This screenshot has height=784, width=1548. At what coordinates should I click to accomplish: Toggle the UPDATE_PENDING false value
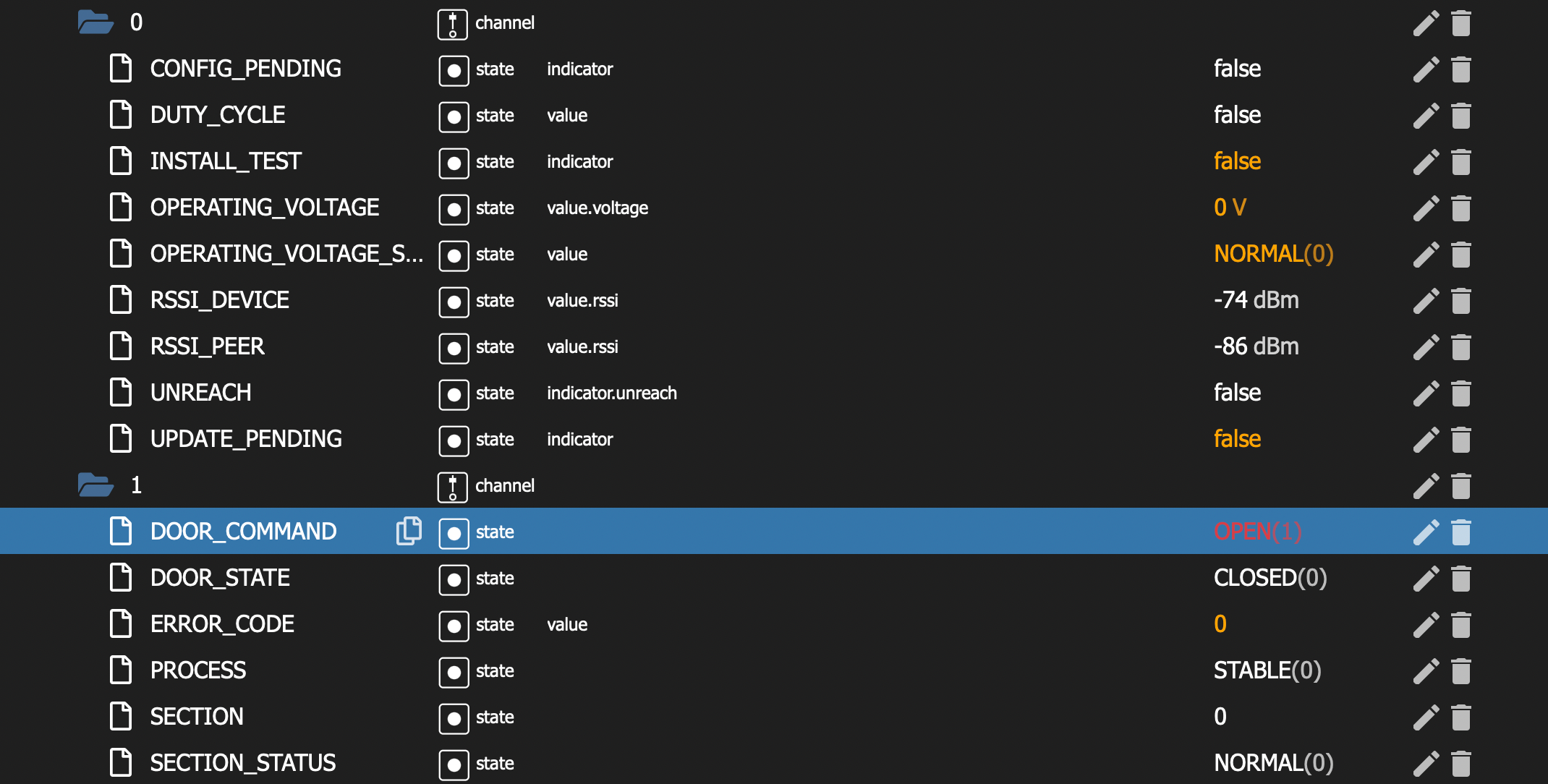coord(1237,439)
